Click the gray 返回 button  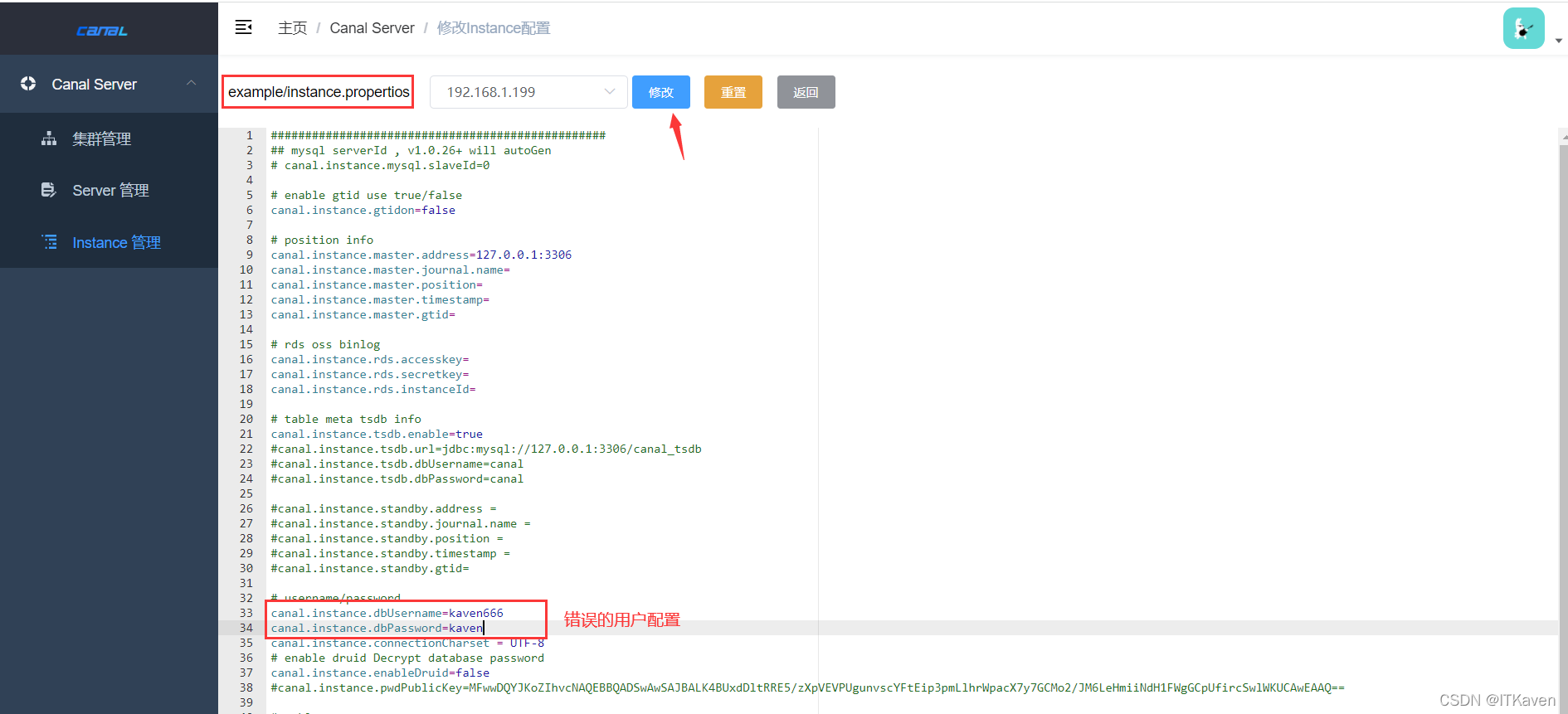[806, 92]
